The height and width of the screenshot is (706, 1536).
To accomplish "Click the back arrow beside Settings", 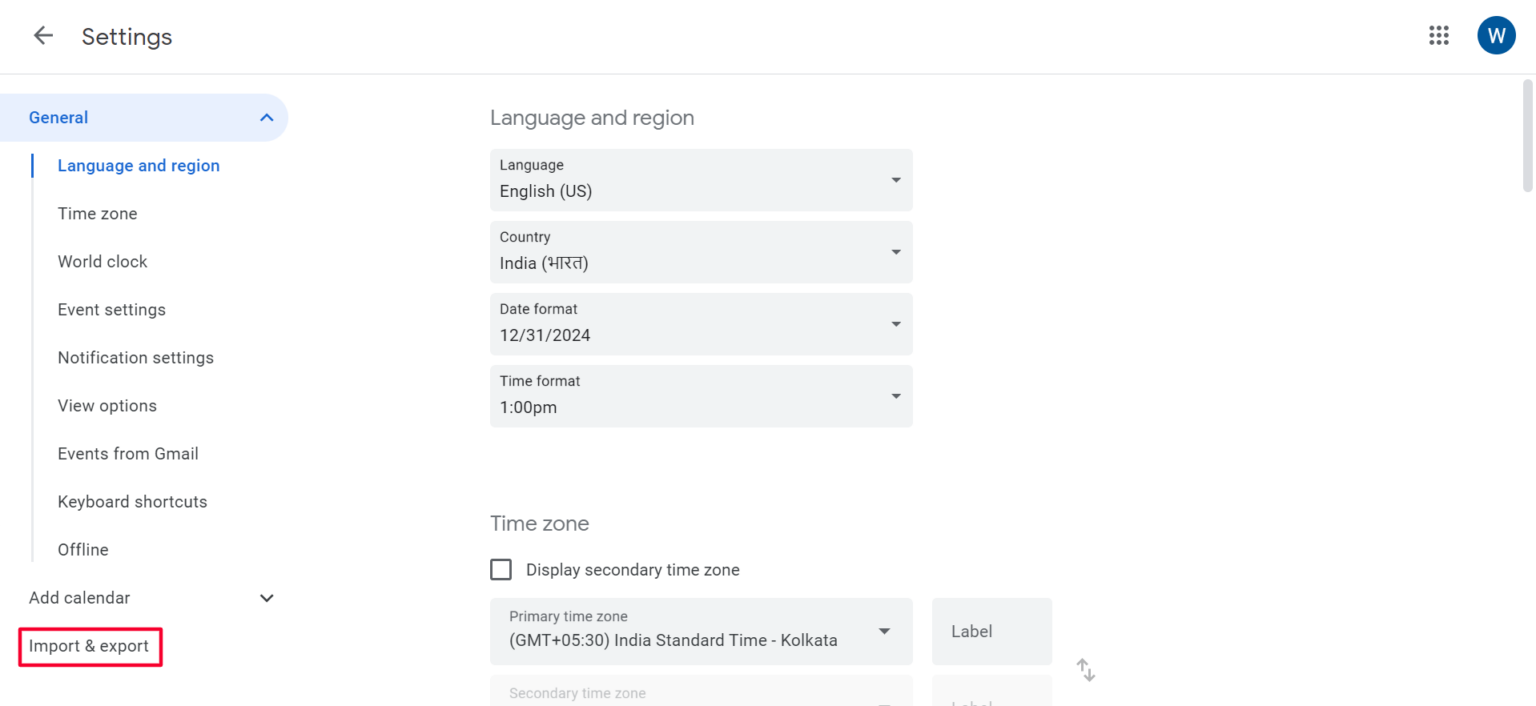I will coord(43,36).
